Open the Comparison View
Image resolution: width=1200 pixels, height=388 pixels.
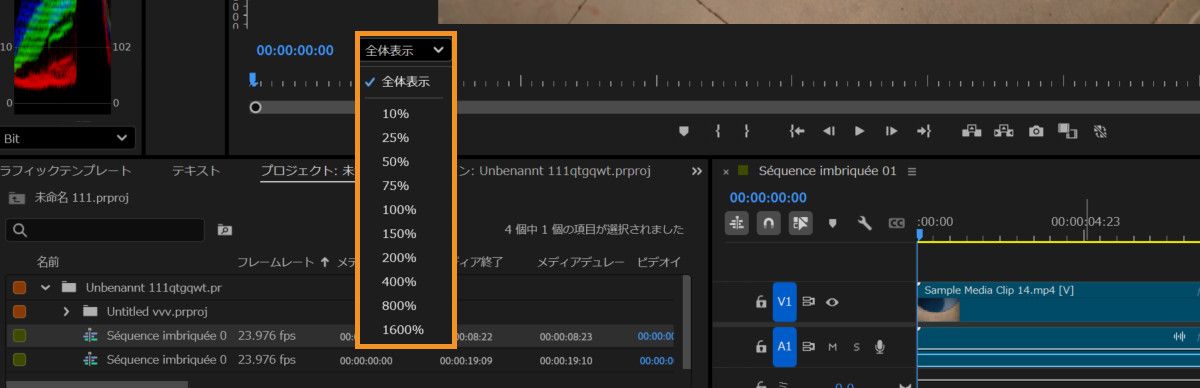tap(1067, 131)
